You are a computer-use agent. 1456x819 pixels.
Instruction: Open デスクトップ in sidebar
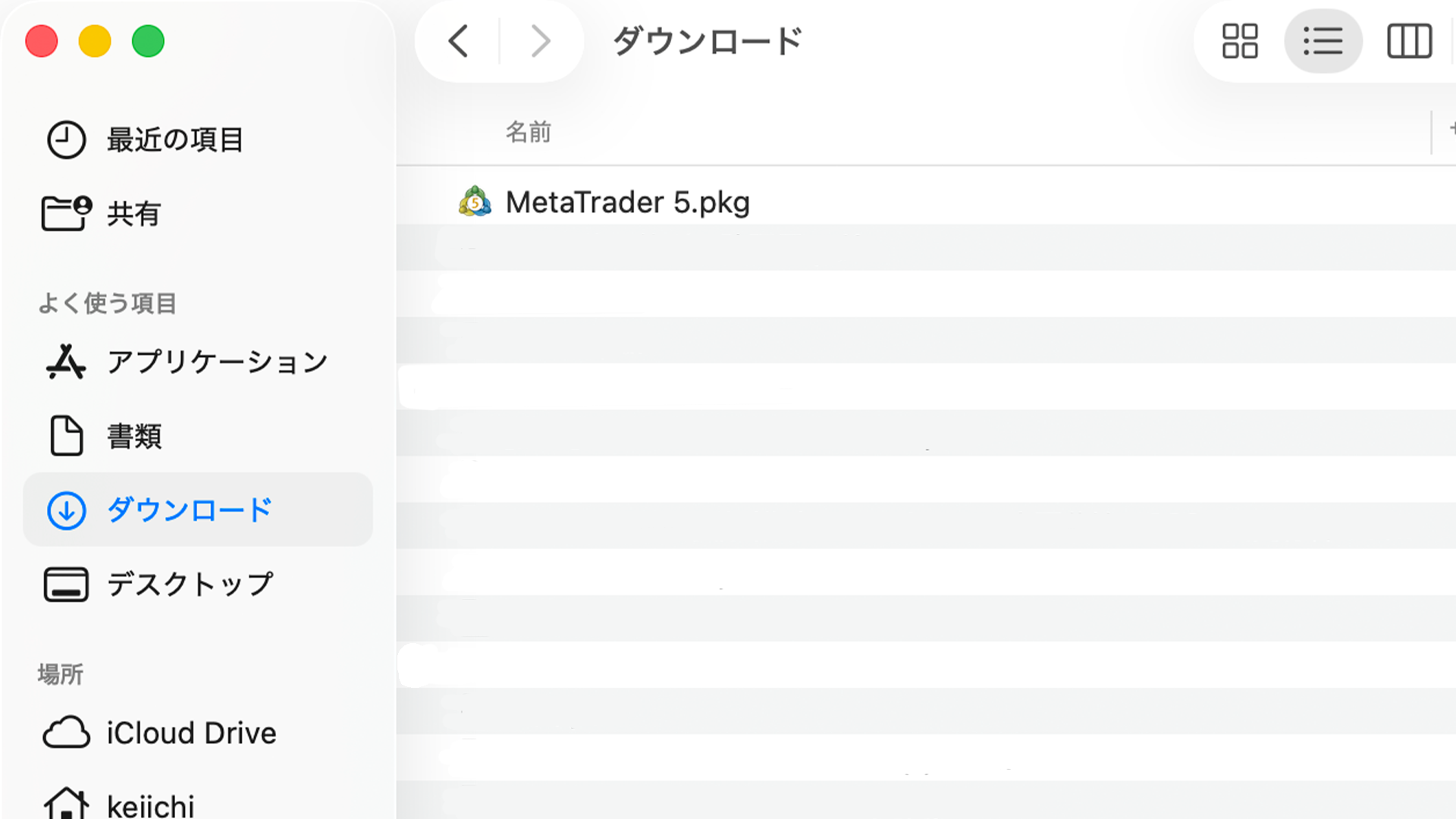coord(190,584)
